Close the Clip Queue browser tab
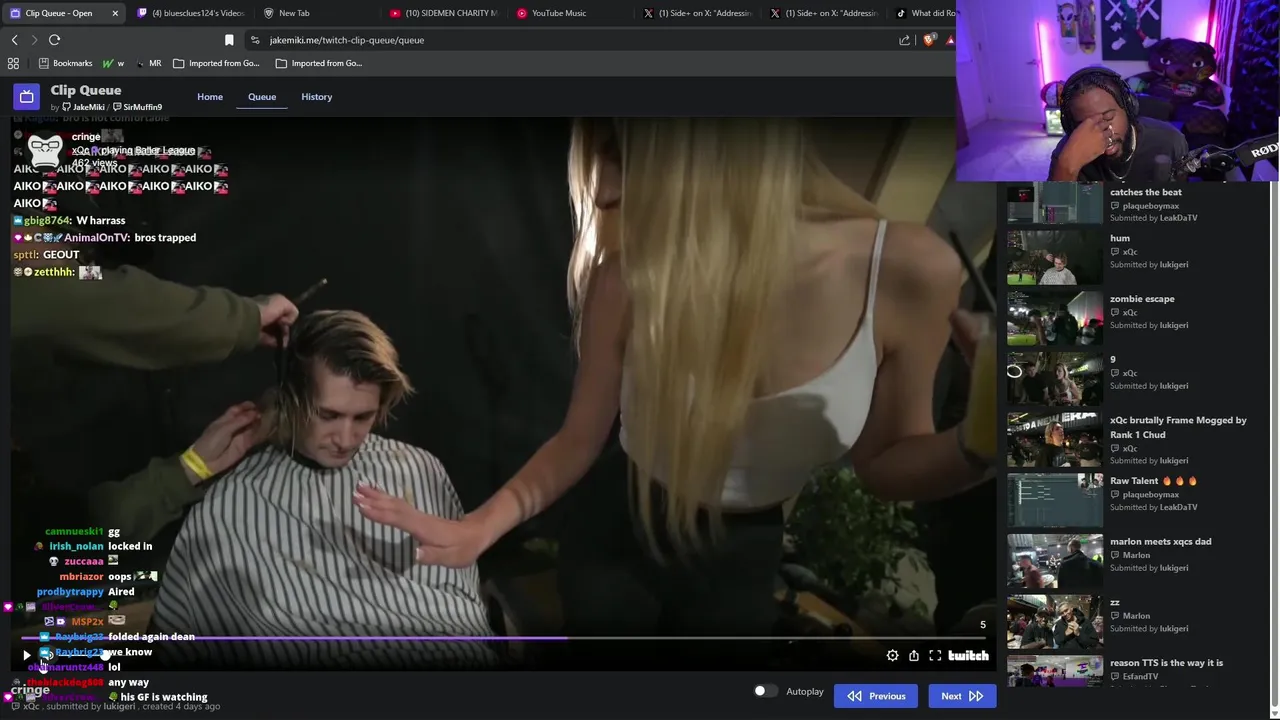Image resolution: width=1280 pixels, height=720 pixels. (115, 13)
